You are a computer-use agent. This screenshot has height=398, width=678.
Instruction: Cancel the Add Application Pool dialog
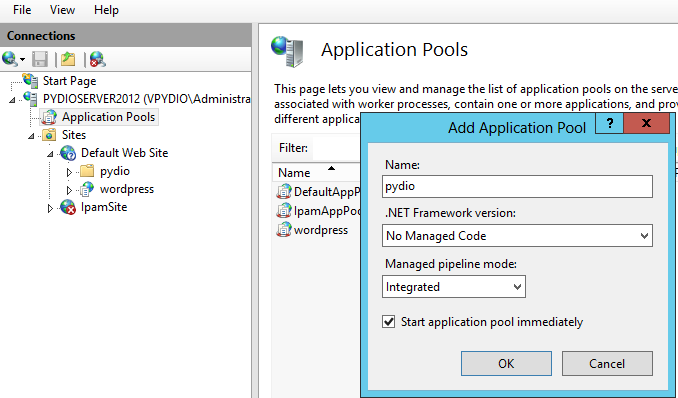607,363
